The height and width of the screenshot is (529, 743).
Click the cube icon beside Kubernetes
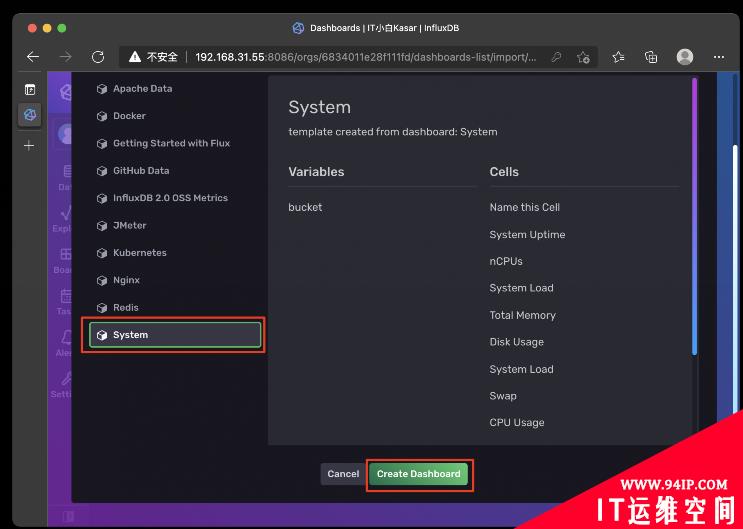tap(102, 253)
